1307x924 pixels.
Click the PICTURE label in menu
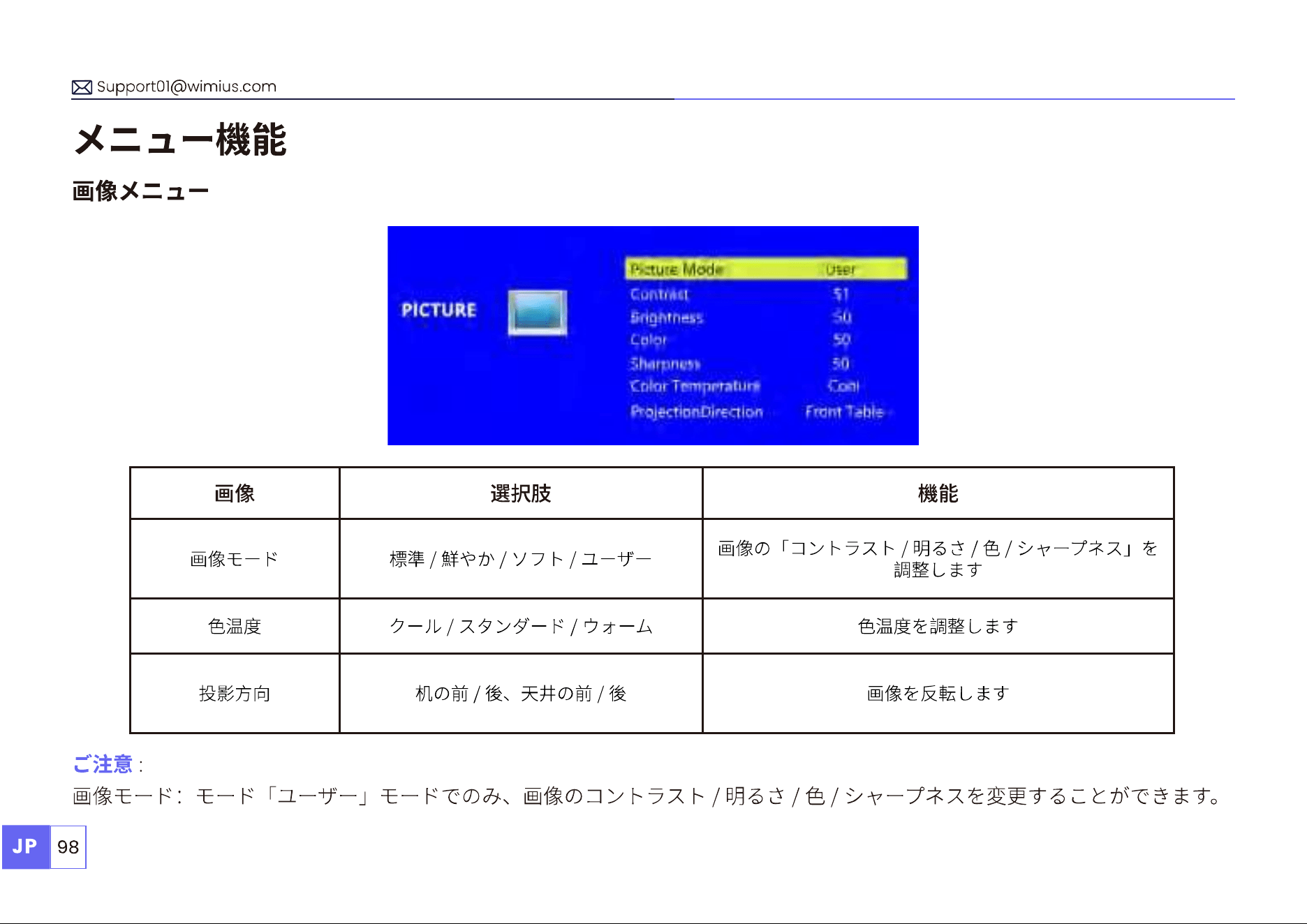tap(438, 310)
